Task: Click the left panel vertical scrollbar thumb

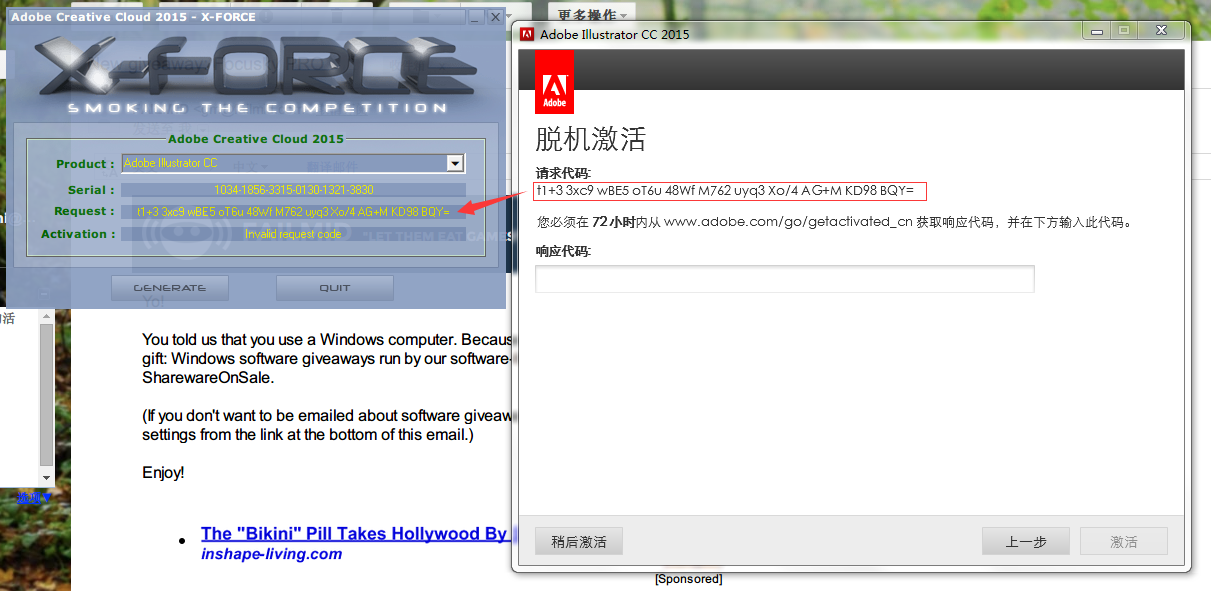Action: [46, 395]
